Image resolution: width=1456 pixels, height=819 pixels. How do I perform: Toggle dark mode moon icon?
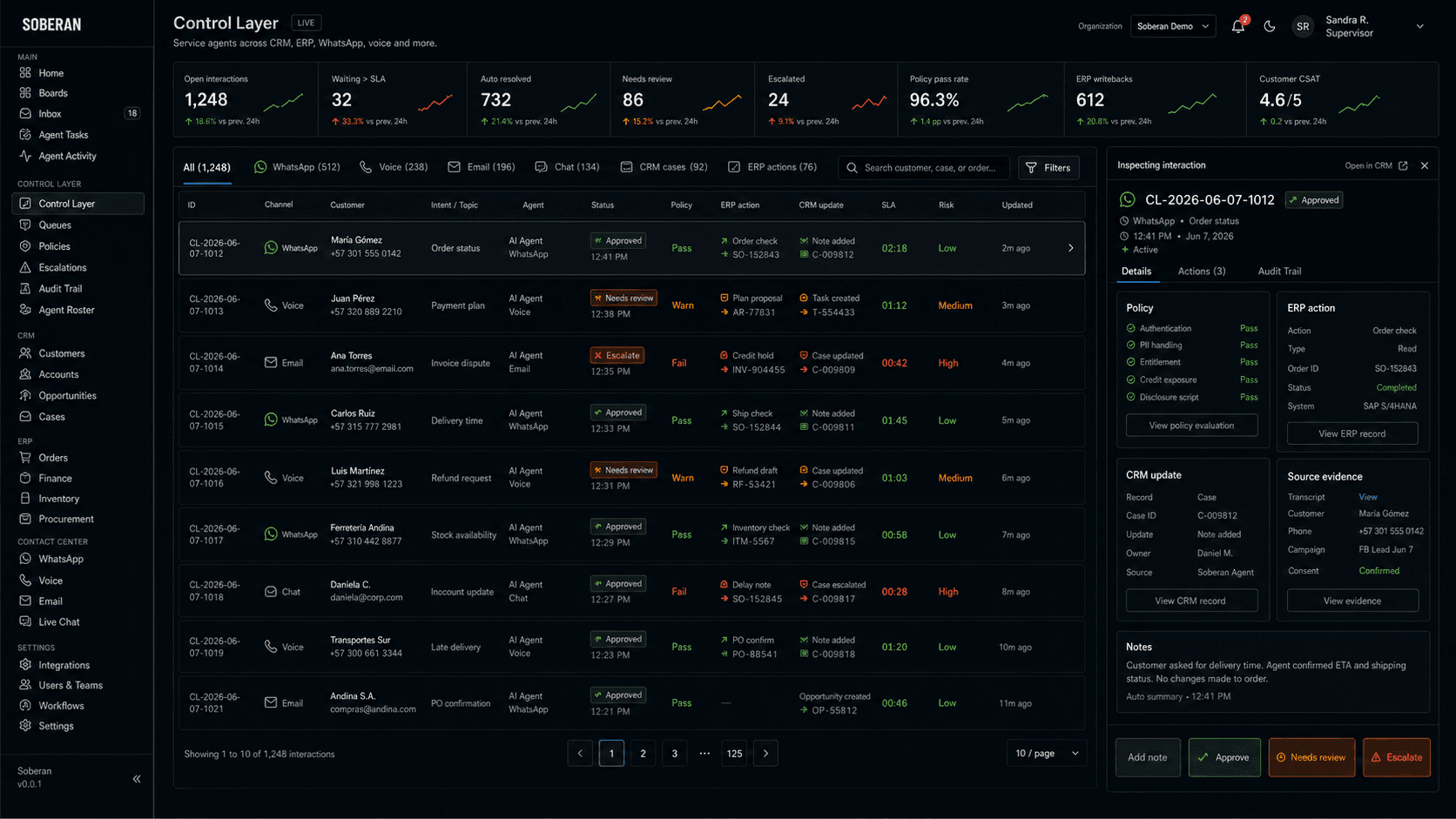click(x=1270, y=26)
